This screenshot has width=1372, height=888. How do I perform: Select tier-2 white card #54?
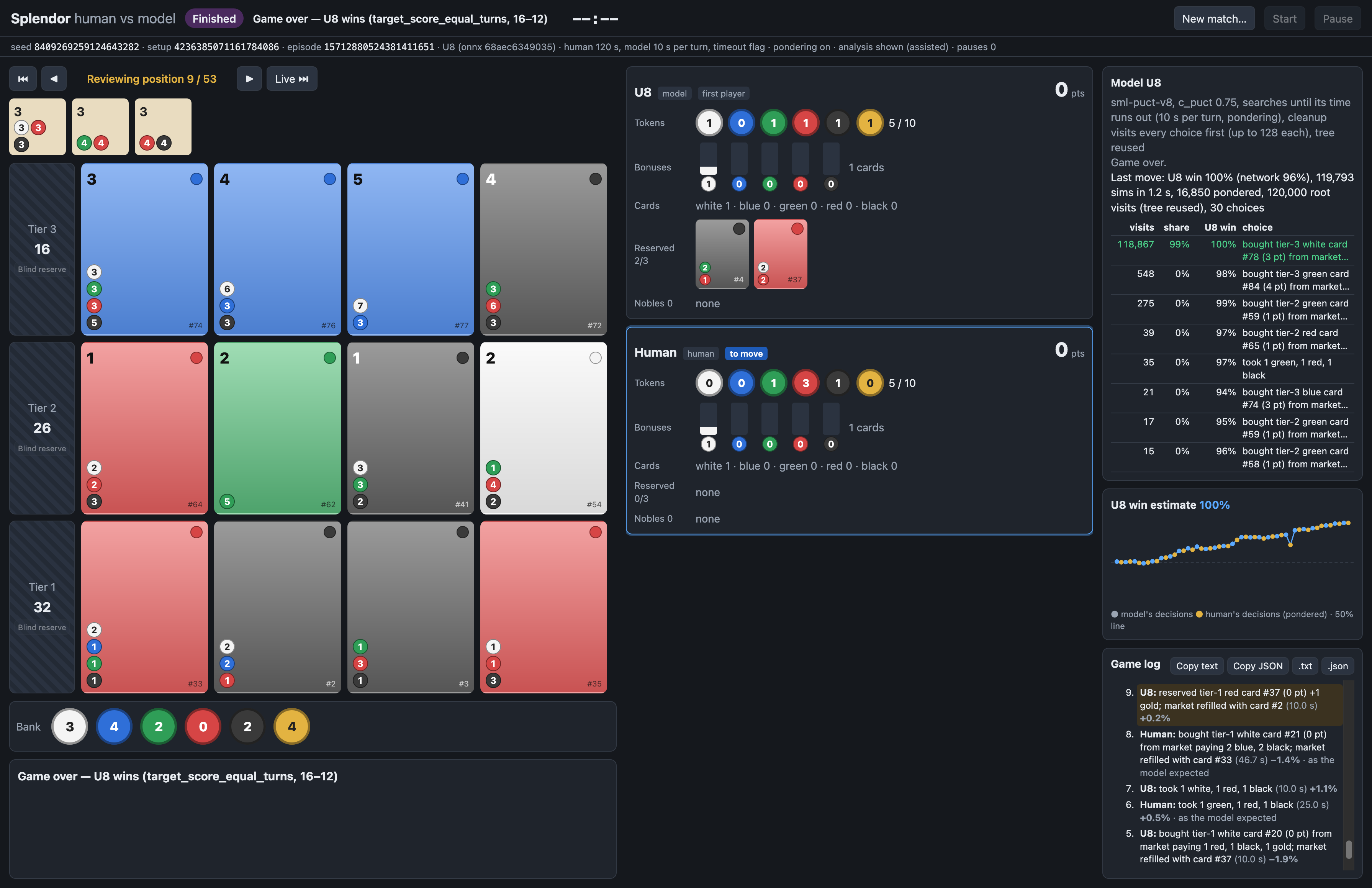pos(544,428)
